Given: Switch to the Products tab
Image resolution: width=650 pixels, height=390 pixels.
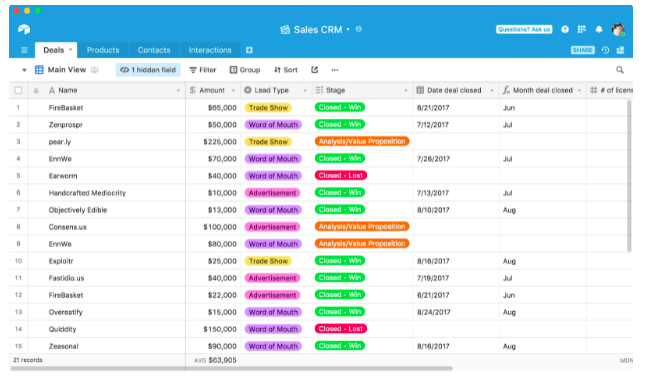Looking at the screenshot, I should tap(103, 50).
